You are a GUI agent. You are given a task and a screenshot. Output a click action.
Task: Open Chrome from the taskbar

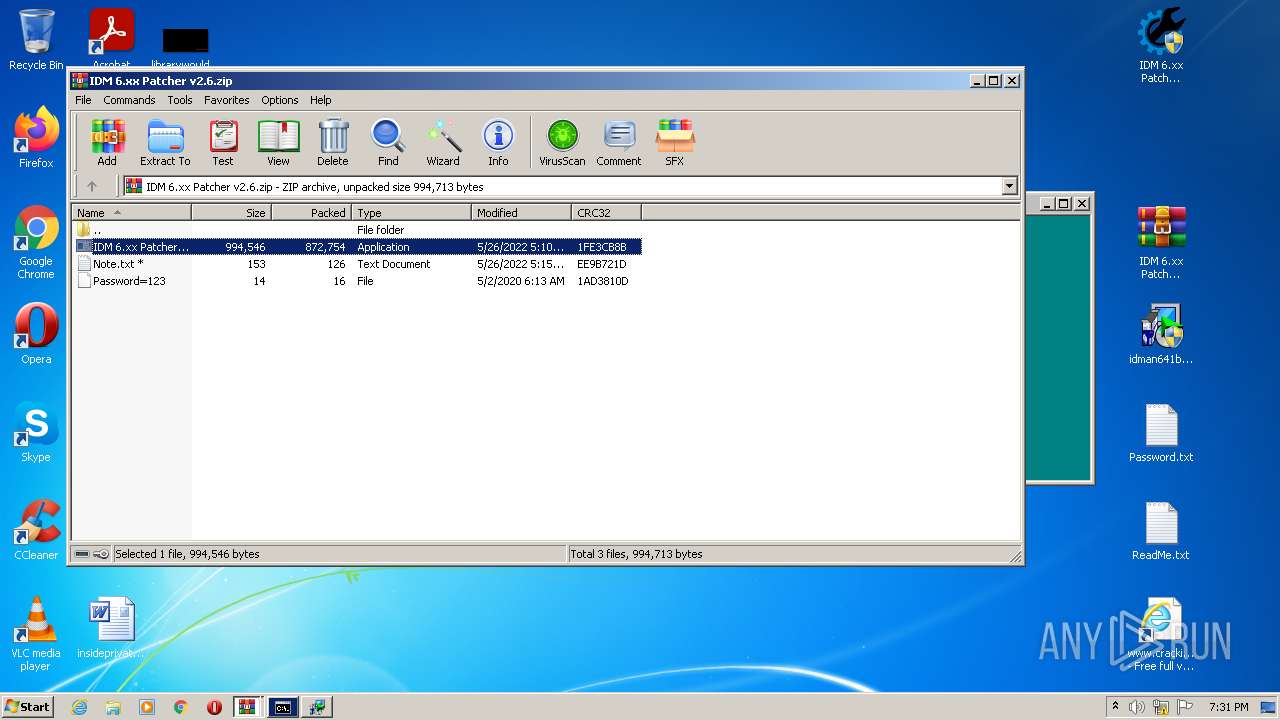point(181,707)
